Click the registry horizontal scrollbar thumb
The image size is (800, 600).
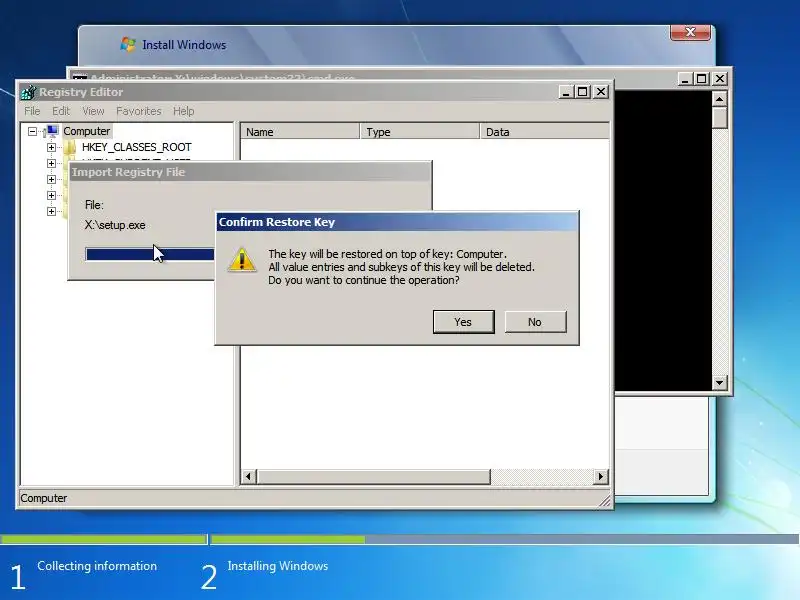(373, 477)
